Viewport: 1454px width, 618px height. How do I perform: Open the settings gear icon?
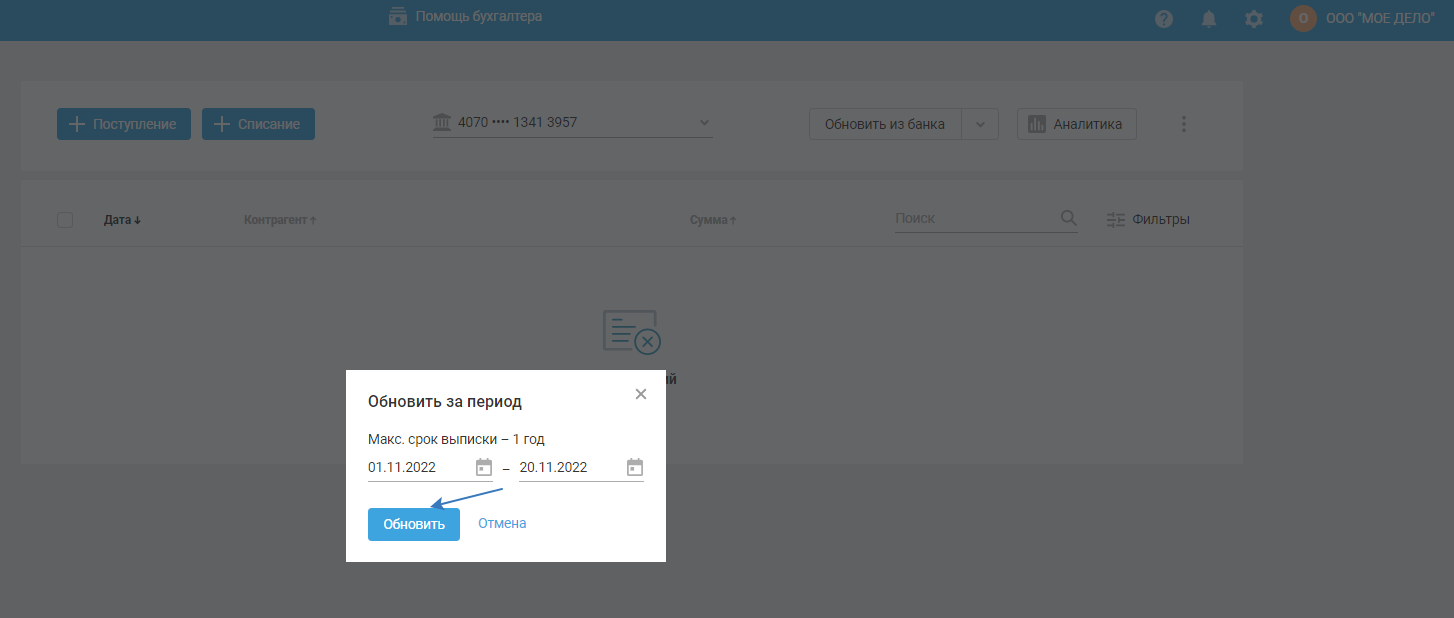(x=1254, y=19)
